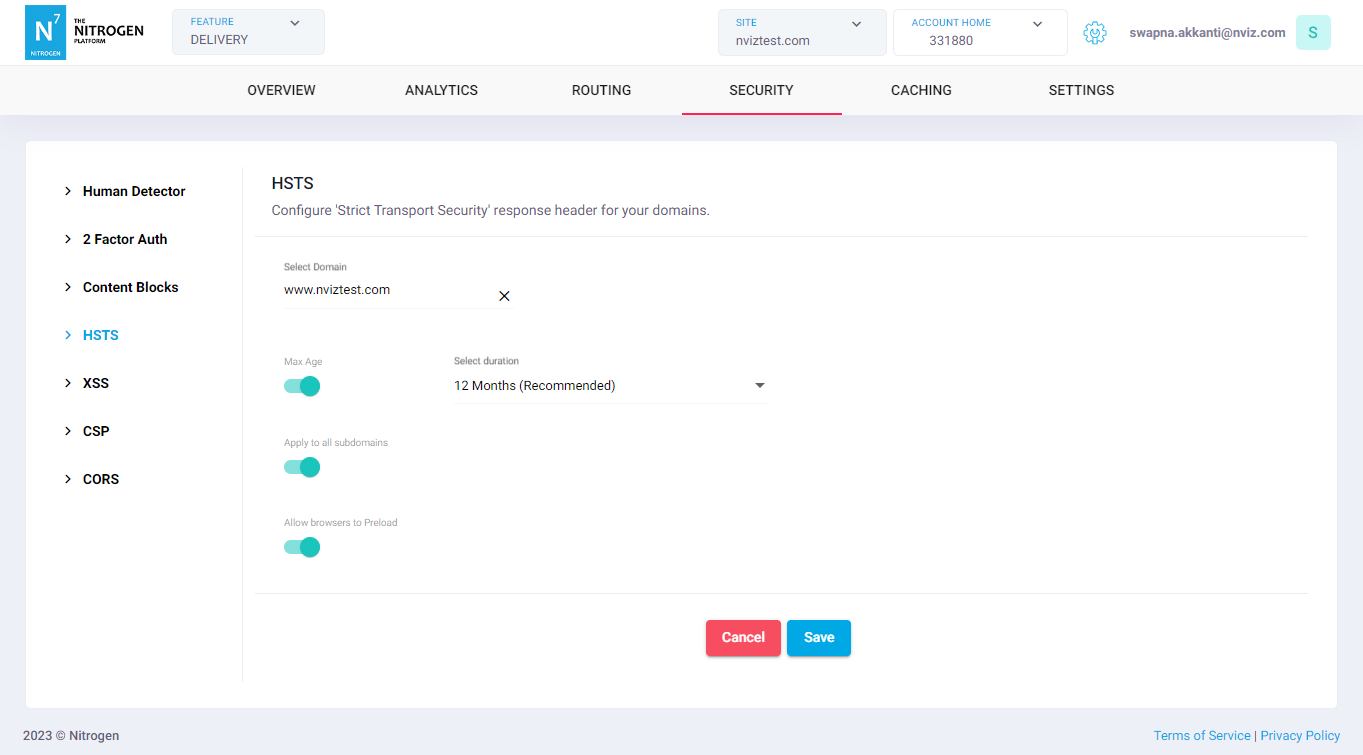Image resolution: width=1363 pixels, height=755 pixels.
Task: Click chevron next to 2 Factor Auth
Action: (x=68, y=239)
